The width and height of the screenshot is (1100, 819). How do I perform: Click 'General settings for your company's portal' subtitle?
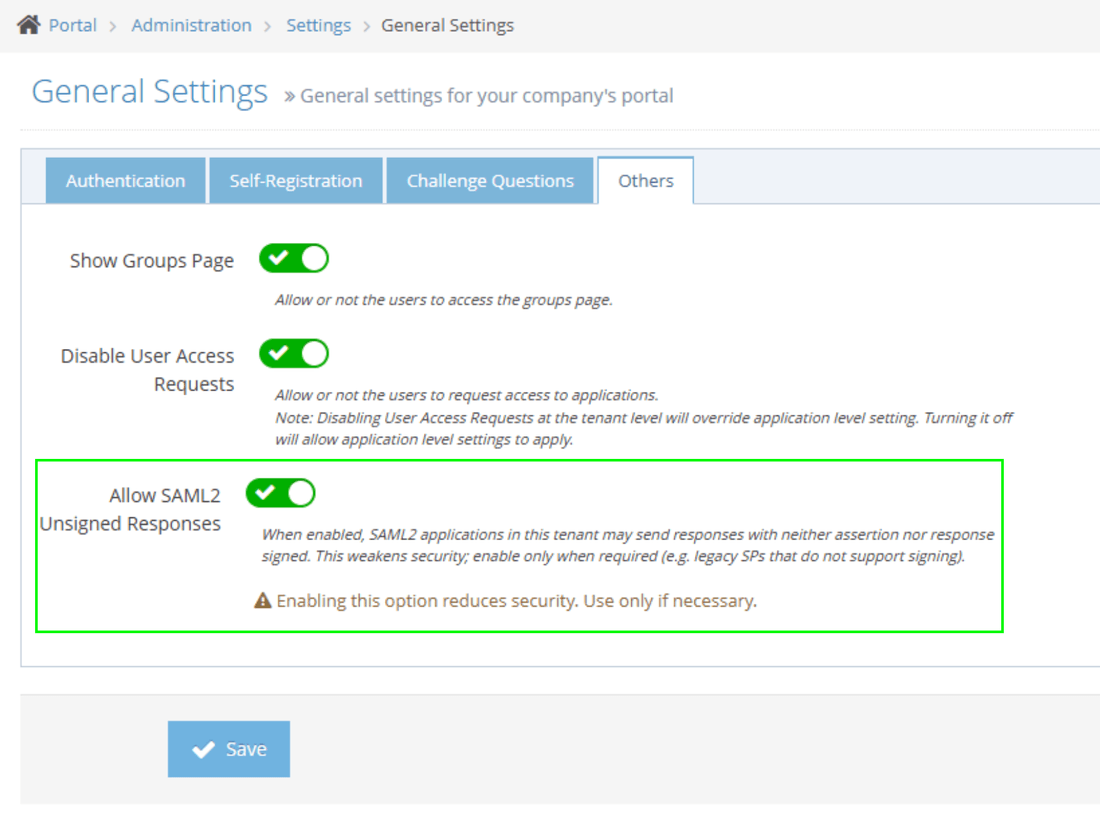486,95
